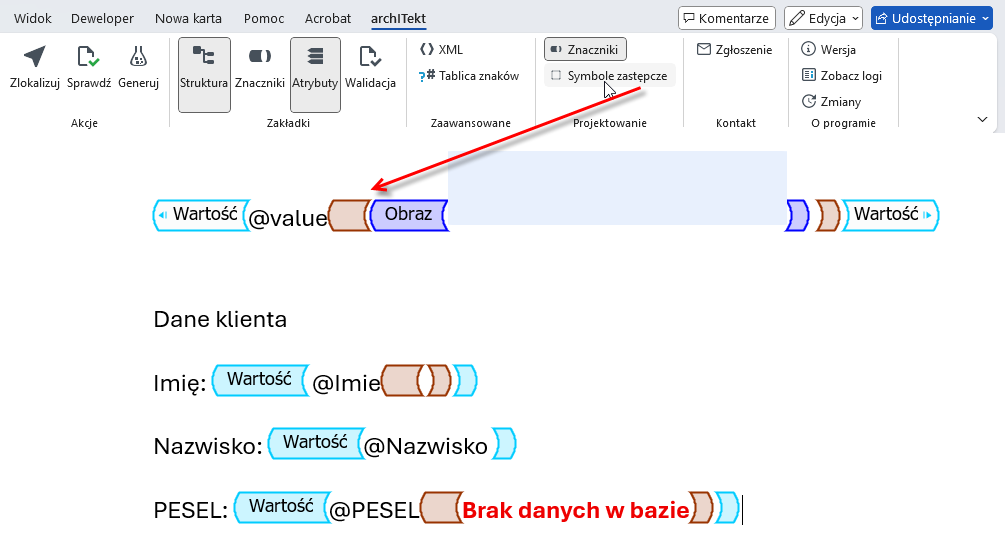Viewport: 1005px width, 555px height.
Task: Select the archITekt ribbon tab
Action: [398, 19]
